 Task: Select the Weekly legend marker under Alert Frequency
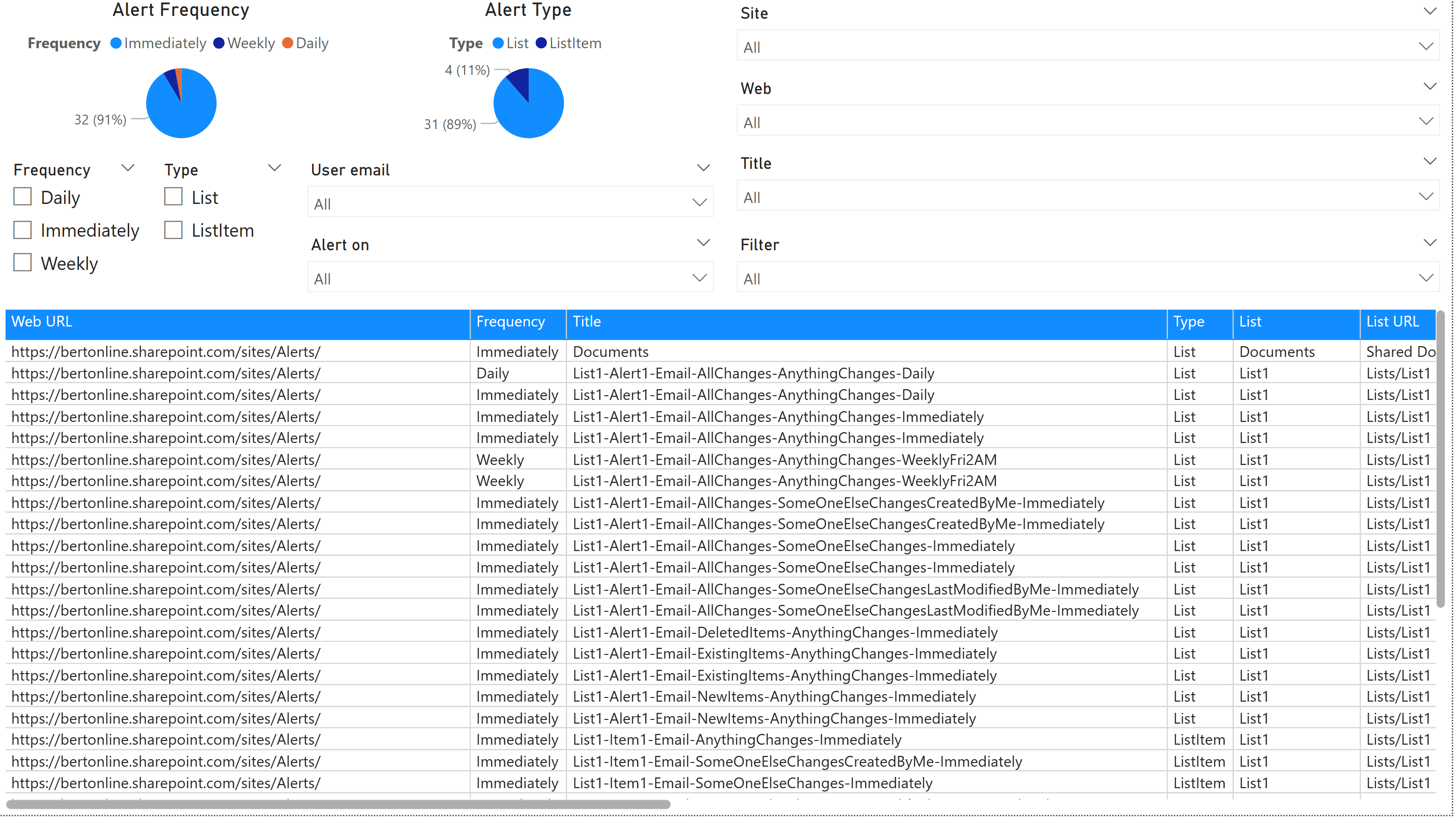[x=219, y=43]
